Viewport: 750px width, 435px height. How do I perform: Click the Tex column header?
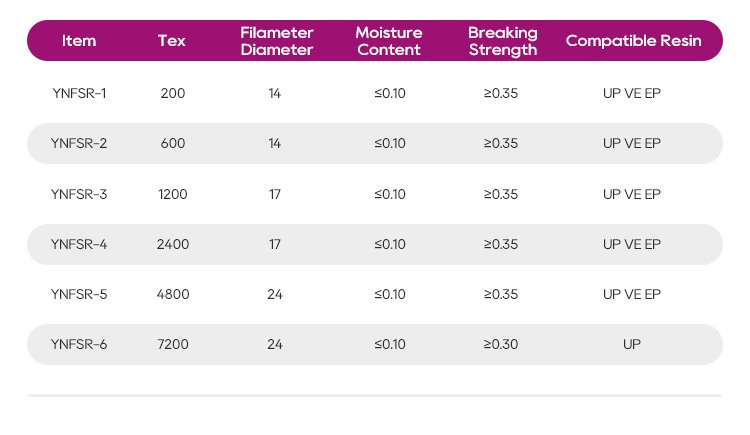pyautogui.click(x=172, y=41)
